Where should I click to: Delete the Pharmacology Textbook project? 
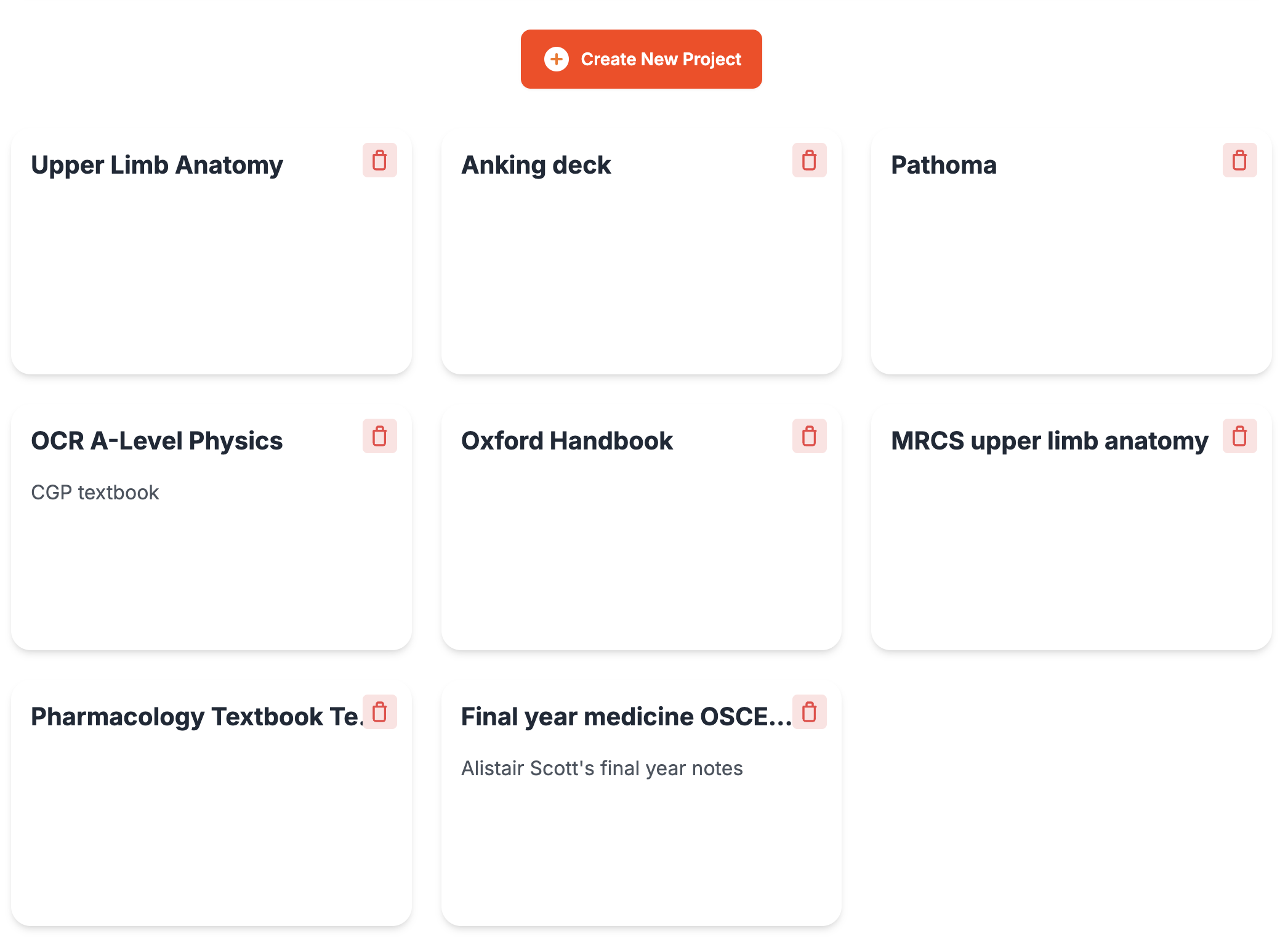(379, 712)
